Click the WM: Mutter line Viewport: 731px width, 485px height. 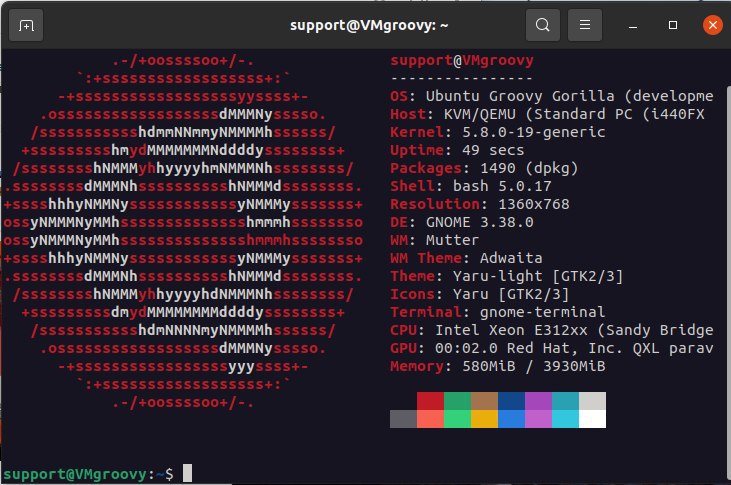click(x=434, y=240)
